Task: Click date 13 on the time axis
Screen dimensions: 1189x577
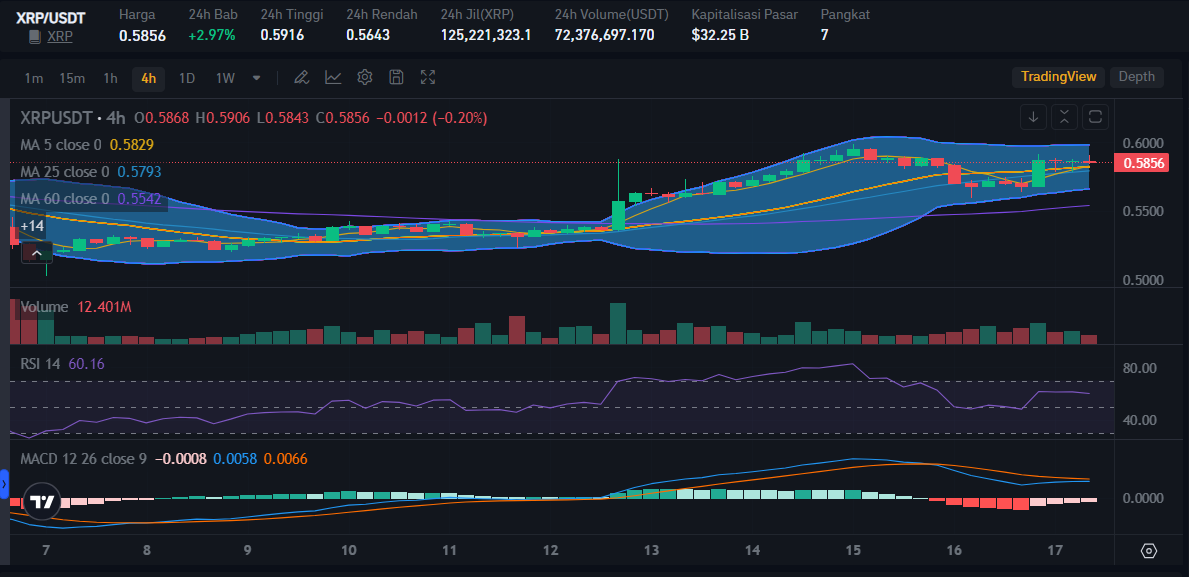Action: (651, 551)
